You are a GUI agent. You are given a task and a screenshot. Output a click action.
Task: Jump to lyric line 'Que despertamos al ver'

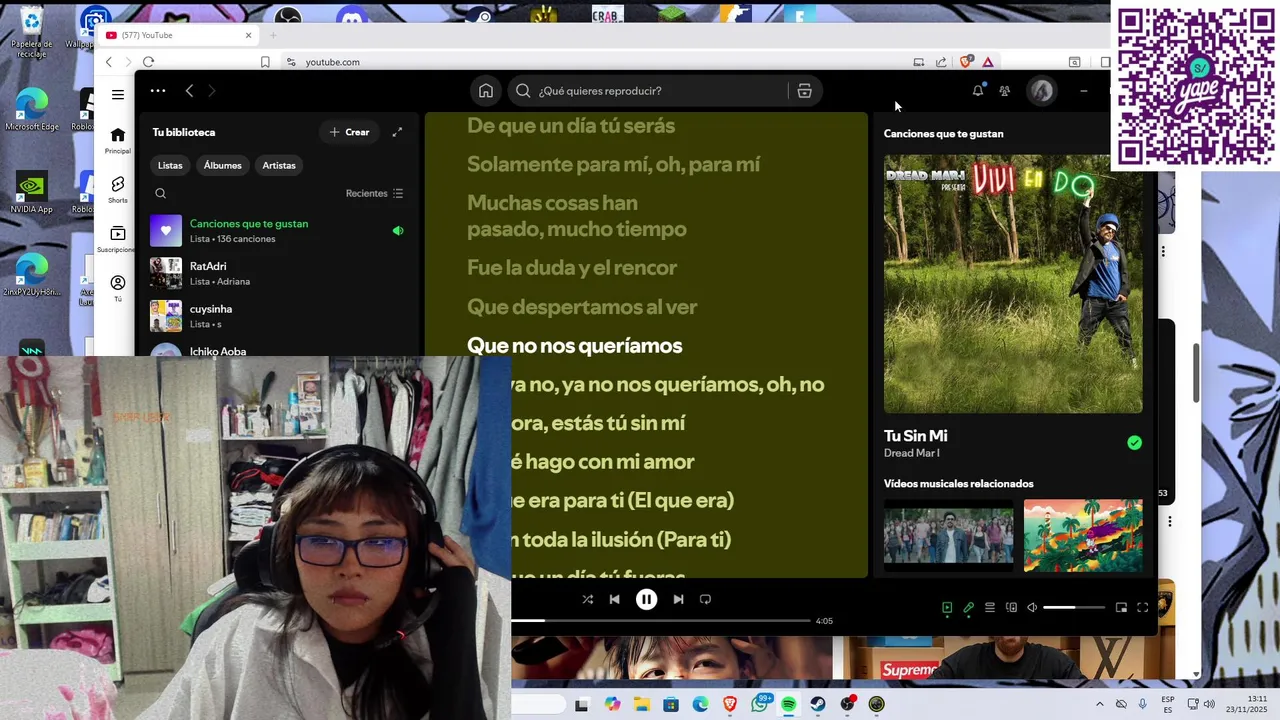pyautogui.click(x=582, y=307)
